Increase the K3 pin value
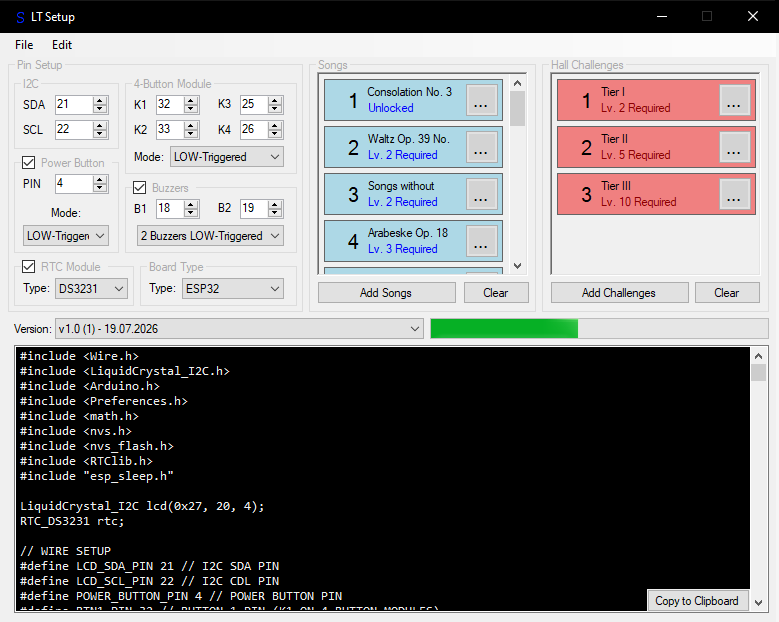 [x=275, y=100]
